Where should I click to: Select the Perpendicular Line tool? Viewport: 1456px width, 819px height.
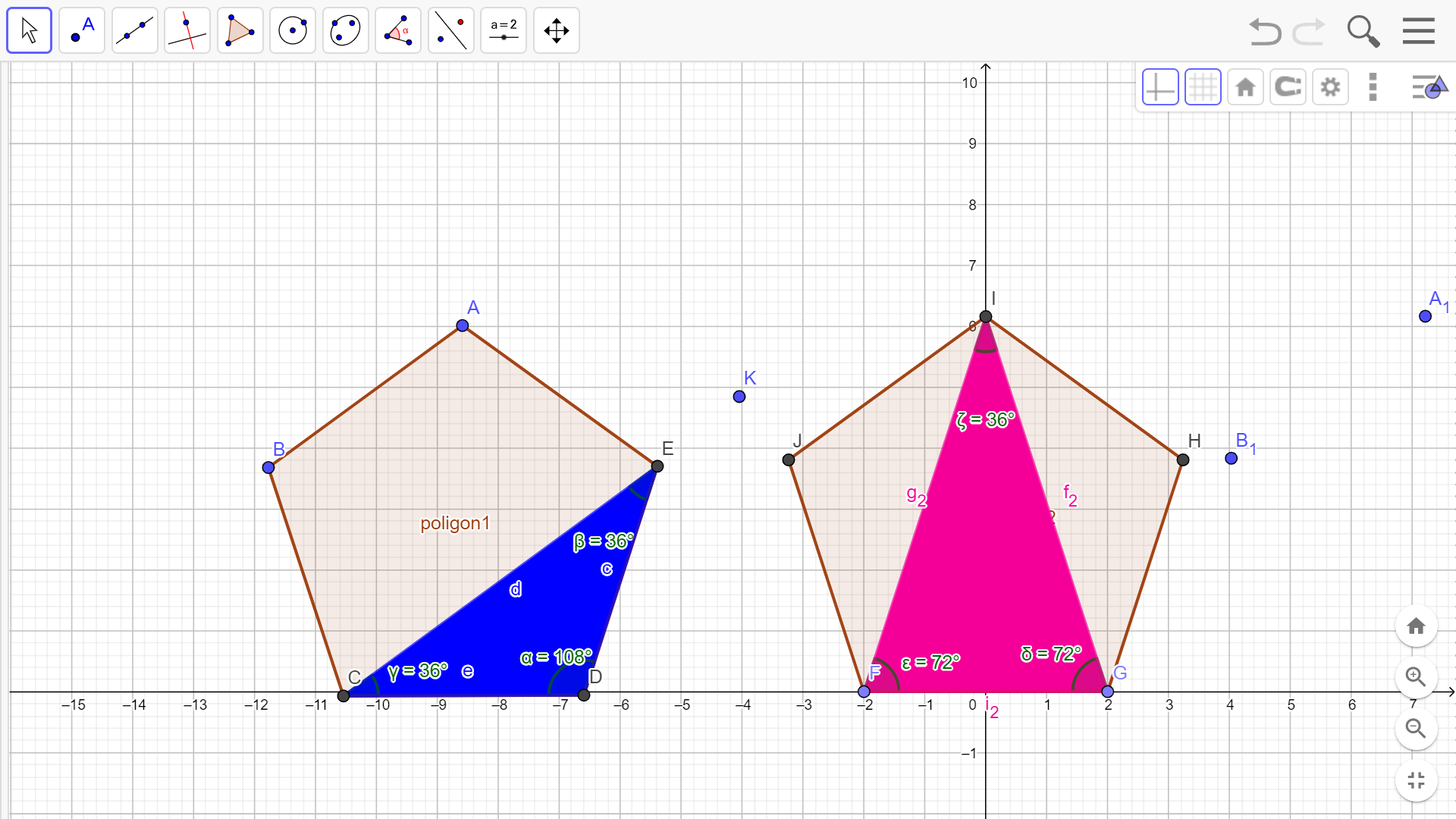(x=187, y=30)
